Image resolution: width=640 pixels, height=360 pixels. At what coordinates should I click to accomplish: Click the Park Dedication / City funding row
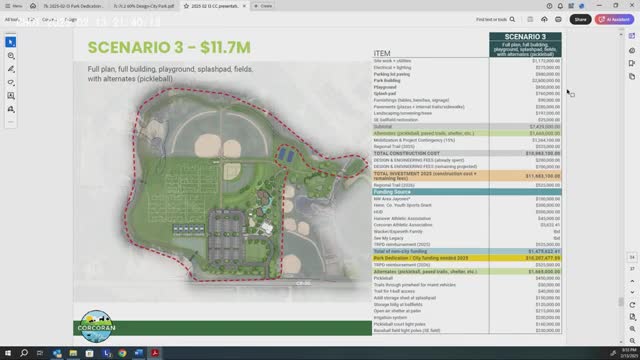[467, 258]
